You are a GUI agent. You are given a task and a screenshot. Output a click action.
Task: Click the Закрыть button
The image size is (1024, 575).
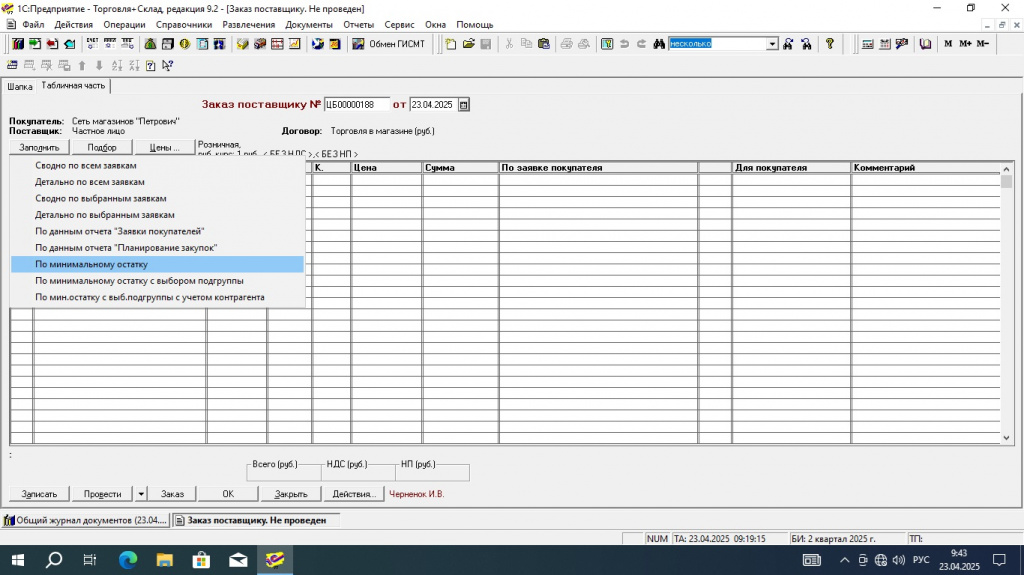(x=291, y=494)
